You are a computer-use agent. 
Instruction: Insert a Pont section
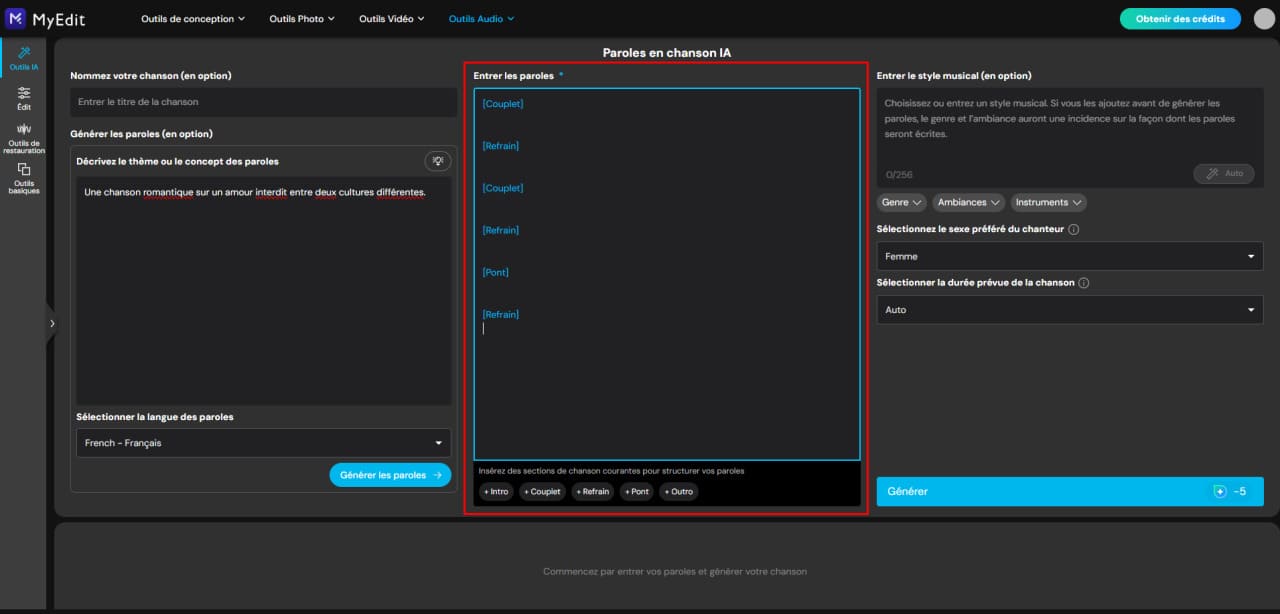pos(637,491)
